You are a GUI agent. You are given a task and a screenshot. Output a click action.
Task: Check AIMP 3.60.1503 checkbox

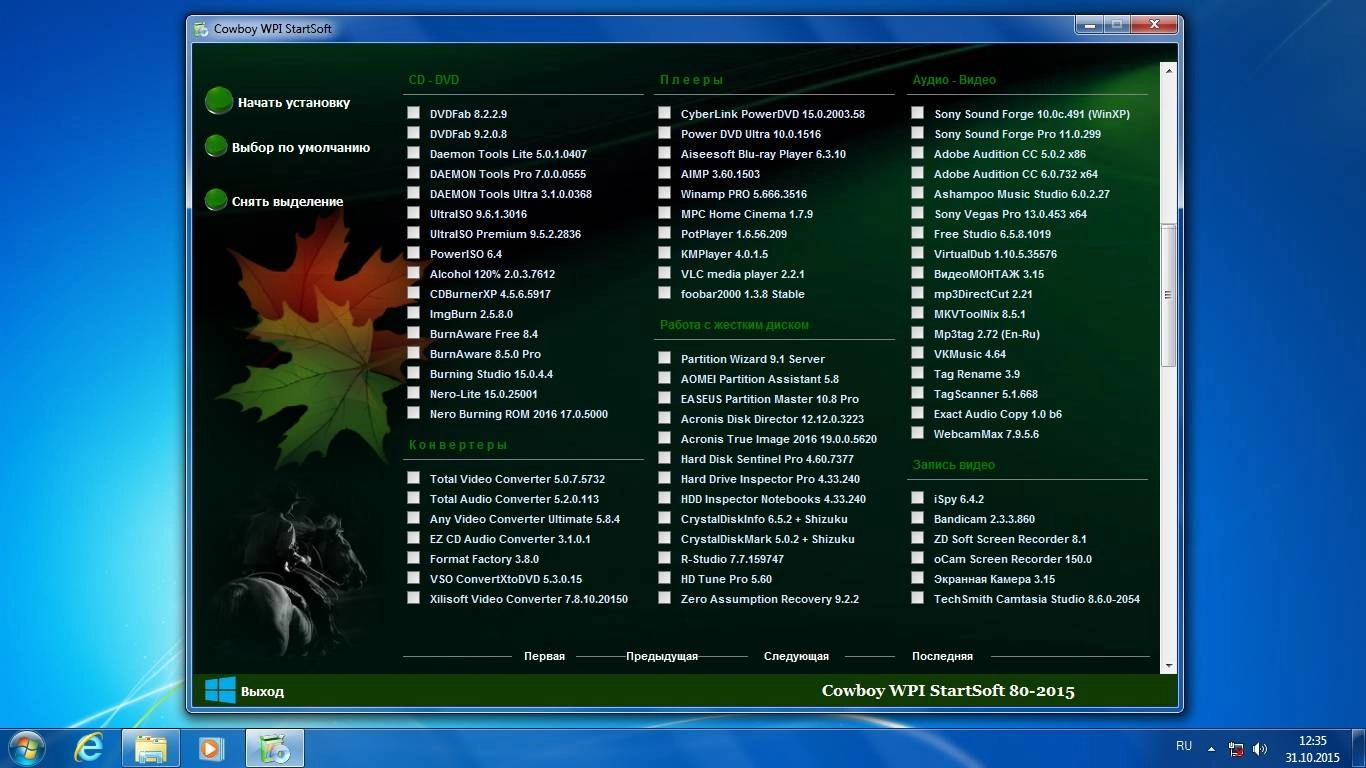coord(664,173)
